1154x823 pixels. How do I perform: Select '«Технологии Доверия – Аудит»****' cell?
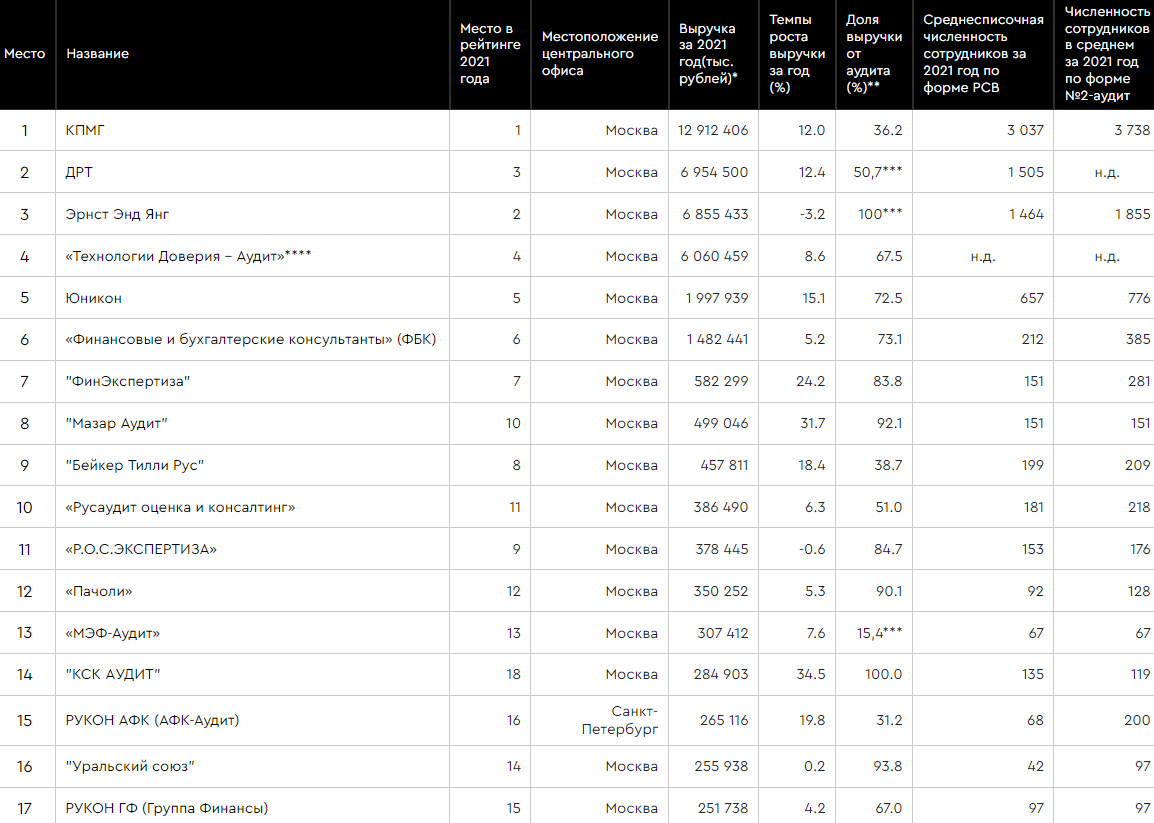188,256
